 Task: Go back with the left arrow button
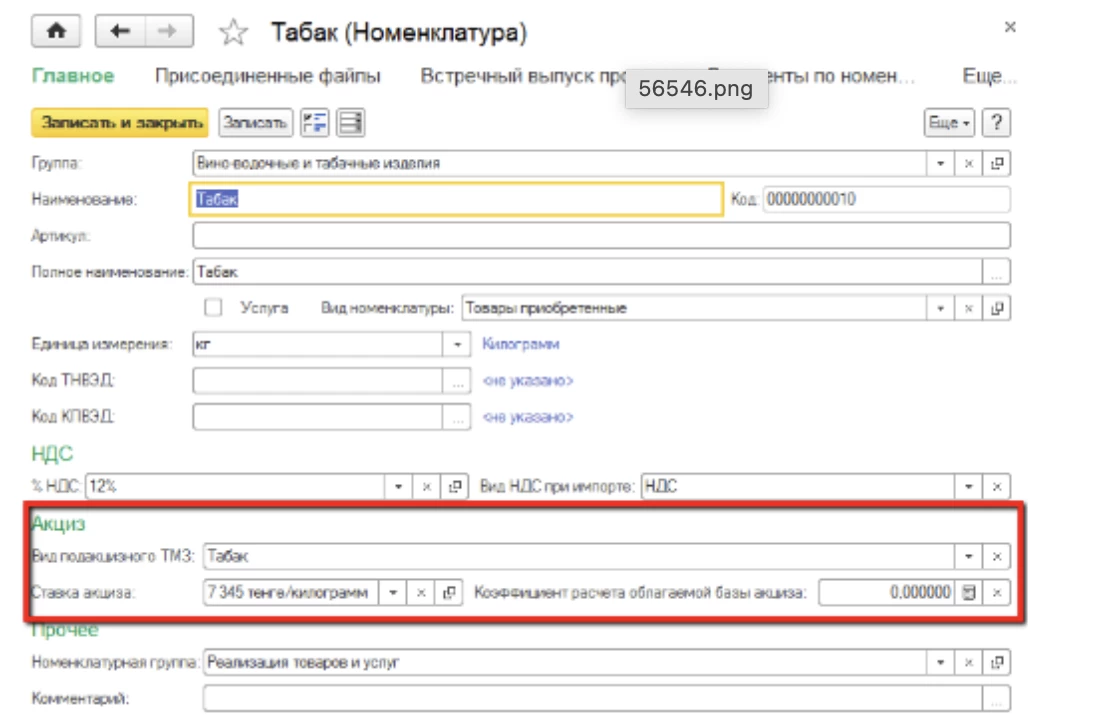click(x=120, y=32)
